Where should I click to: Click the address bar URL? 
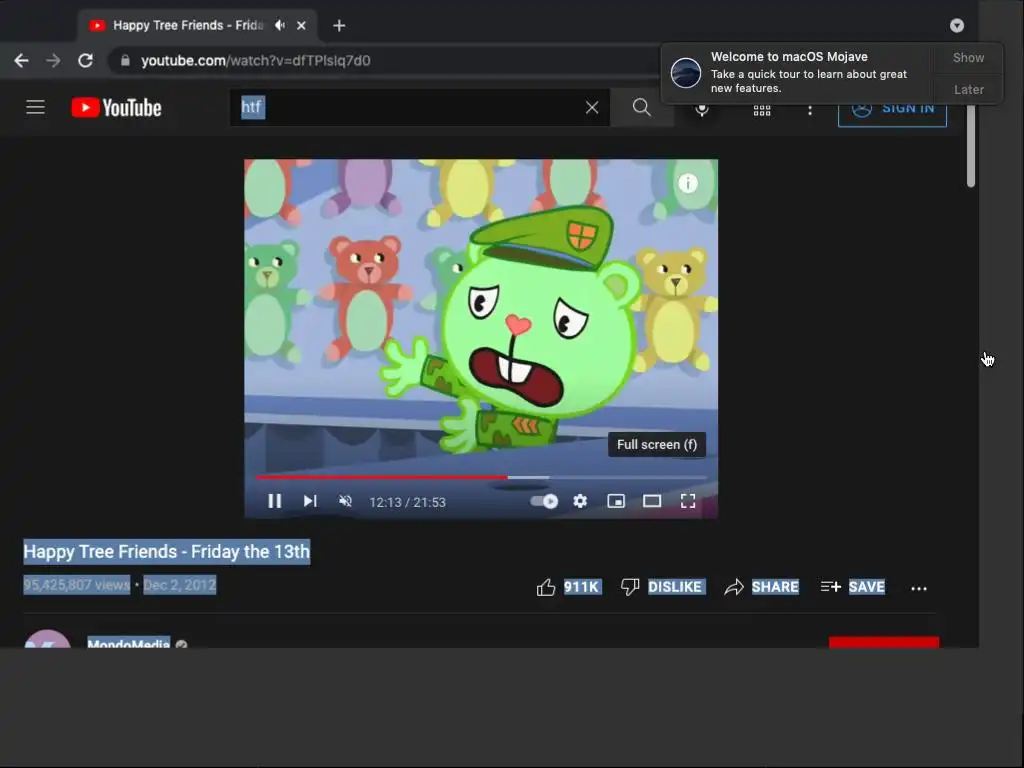click(255, 61)
